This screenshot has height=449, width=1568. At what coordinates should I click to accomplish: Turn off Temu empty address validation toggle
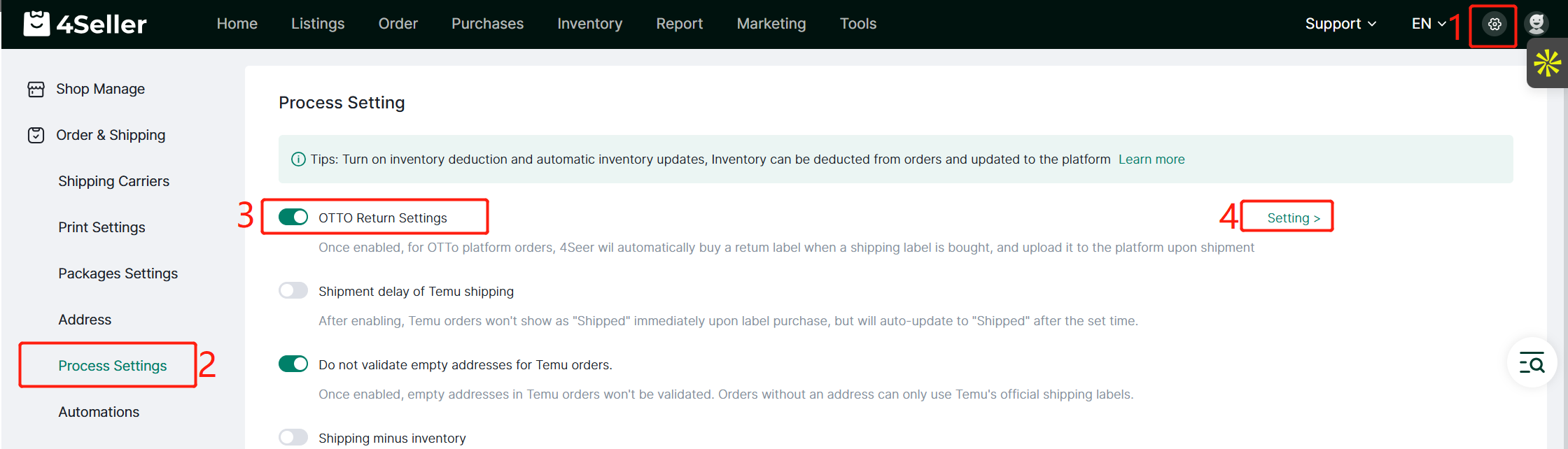click(293, 364)
